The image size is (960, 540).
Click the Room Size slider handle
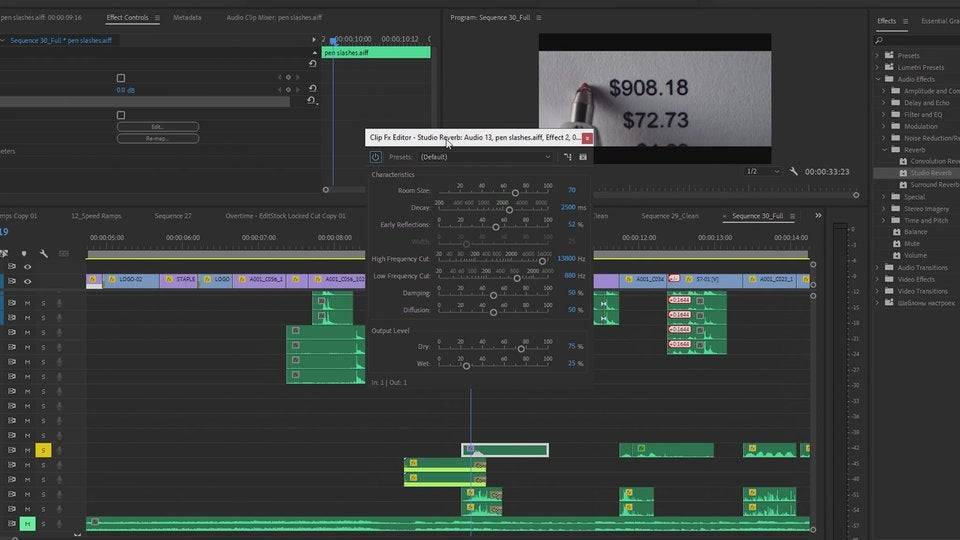pos(516,192)
